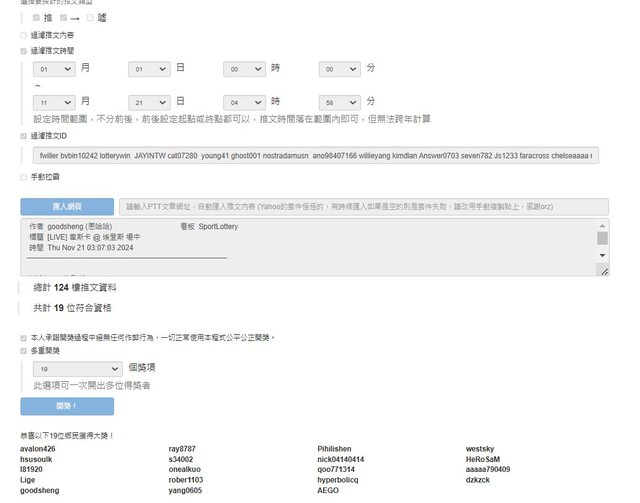This screenshot has width=640, height=503.
Task: Toggle the 噓 boo-type checkbox
Action: click(x=90, y=18)
